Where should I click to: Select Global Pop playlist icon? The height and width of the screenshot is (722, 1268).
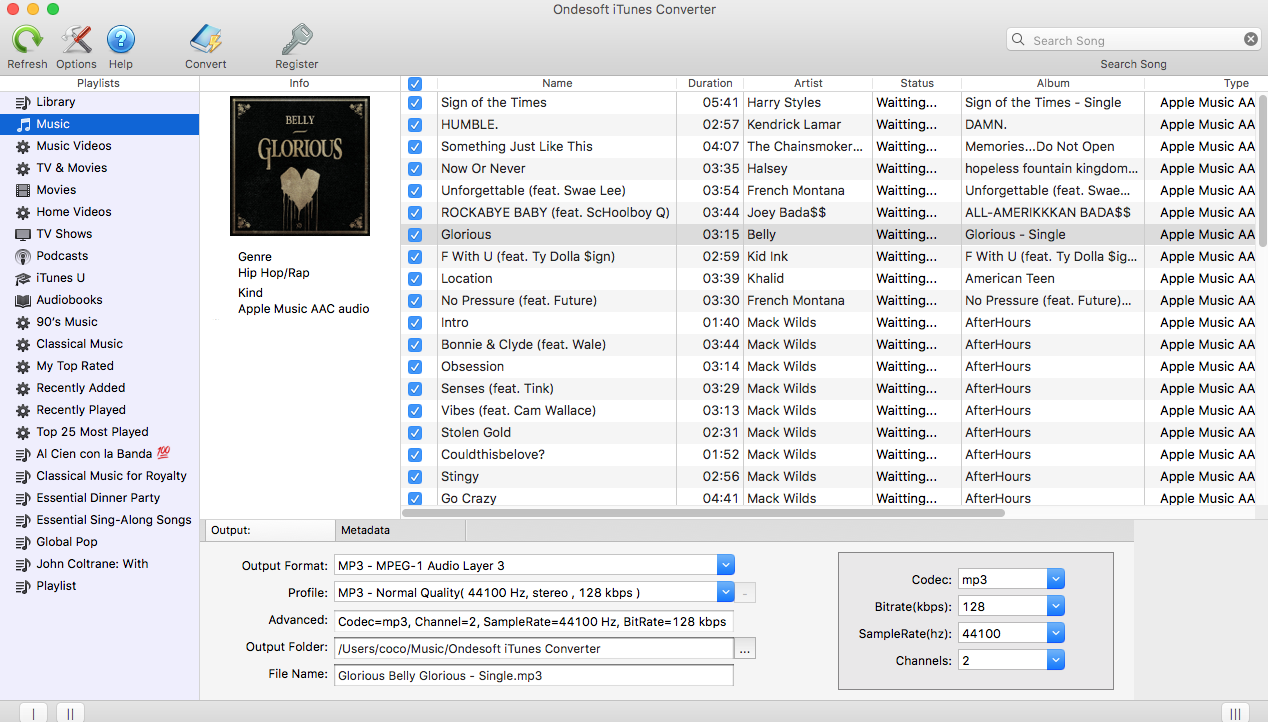click(x=23, y=542)
